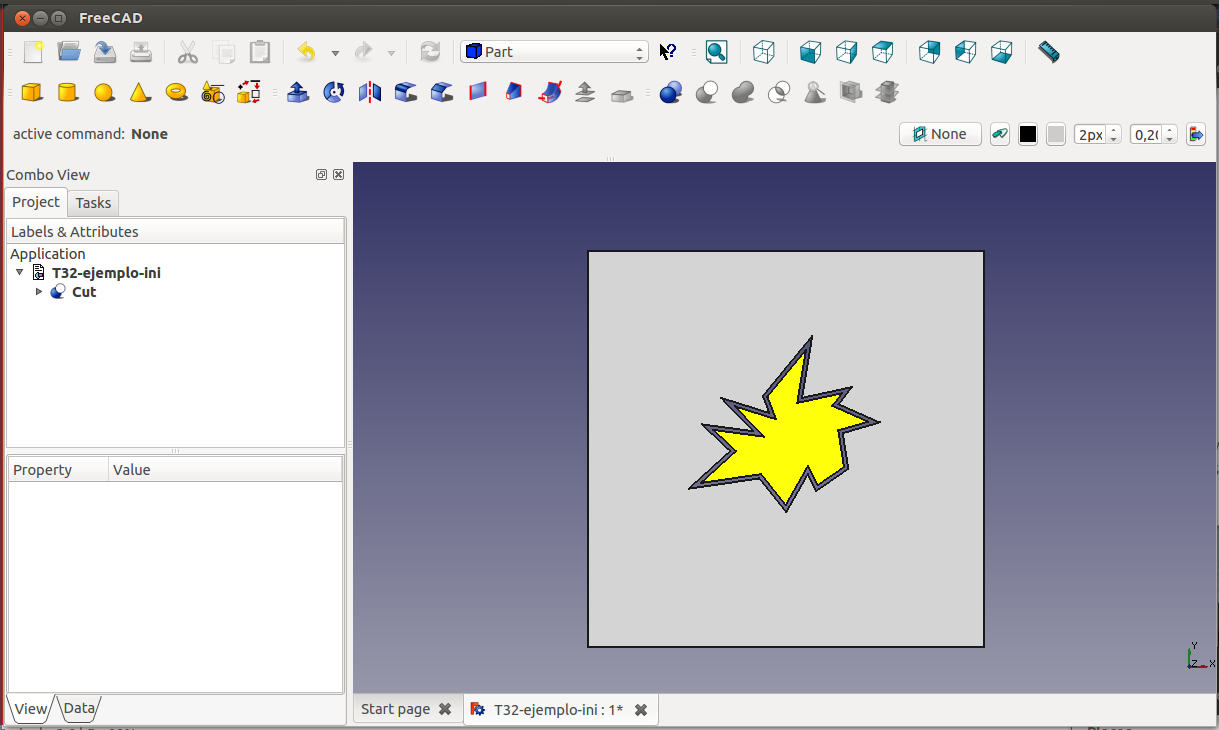1219x730 pixels.
Task: Create a box primitive solid
Action: (x=32, y=93)
